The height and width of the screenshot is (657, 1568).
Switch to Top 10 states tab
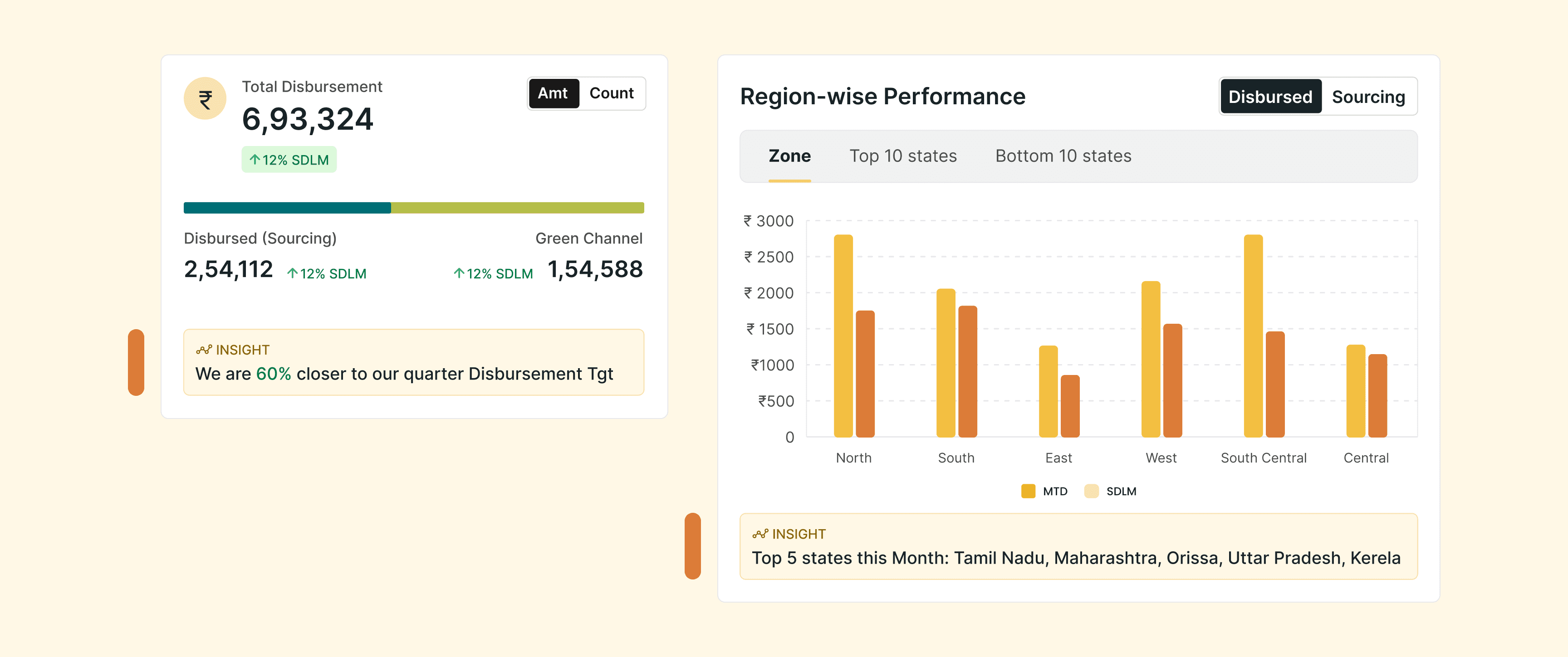(x=903, y=156)
